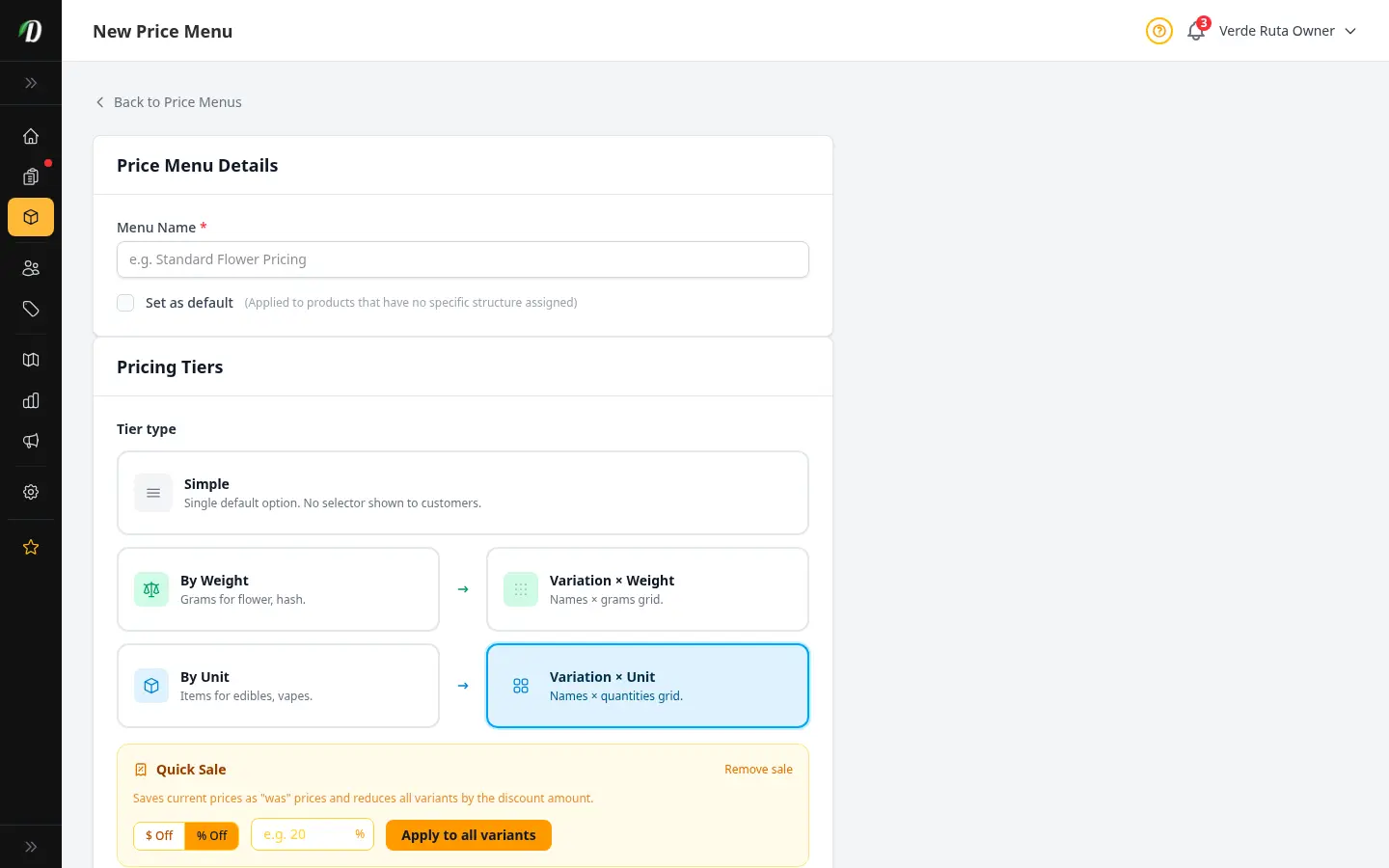The image size is (1389, 868).
Task: Click the By Weight scale icon
Action: (x=151, y=589)
